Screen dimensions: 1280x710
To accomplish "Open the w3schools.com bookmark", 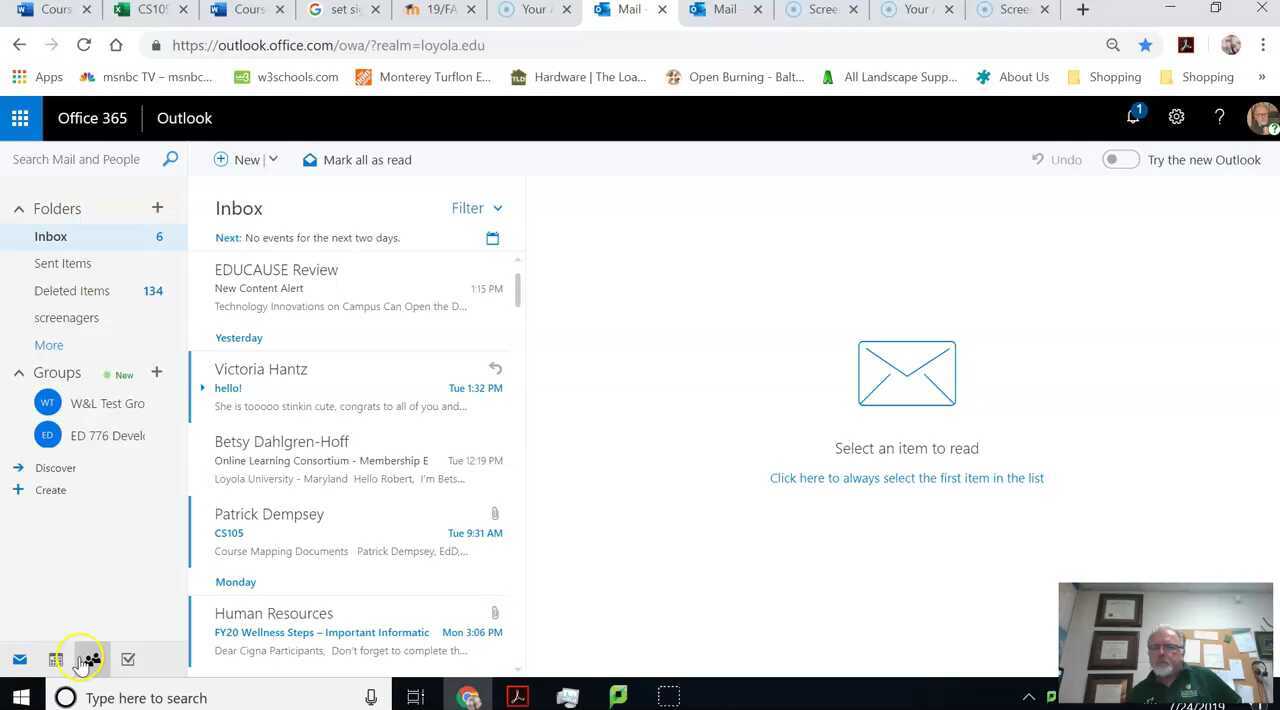I will (x=286, y=77).
